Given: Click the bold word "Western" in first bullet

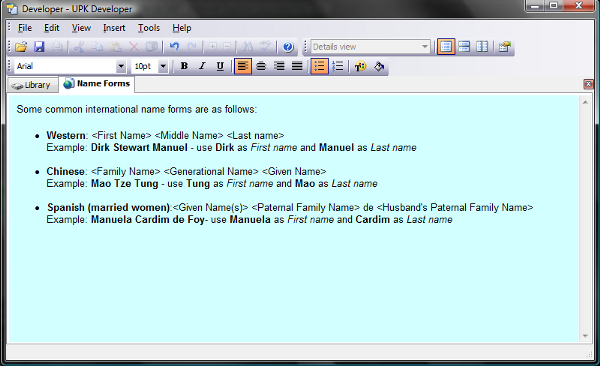Looking at the screenshot, I should click(66, 136).
